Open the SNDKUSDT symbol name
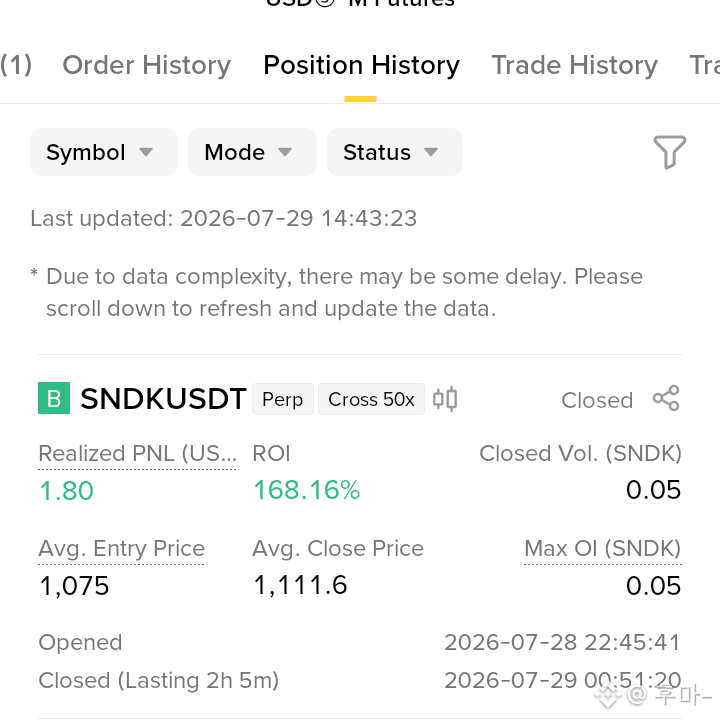Screen dimensions: 720x720 pos(163,399)
